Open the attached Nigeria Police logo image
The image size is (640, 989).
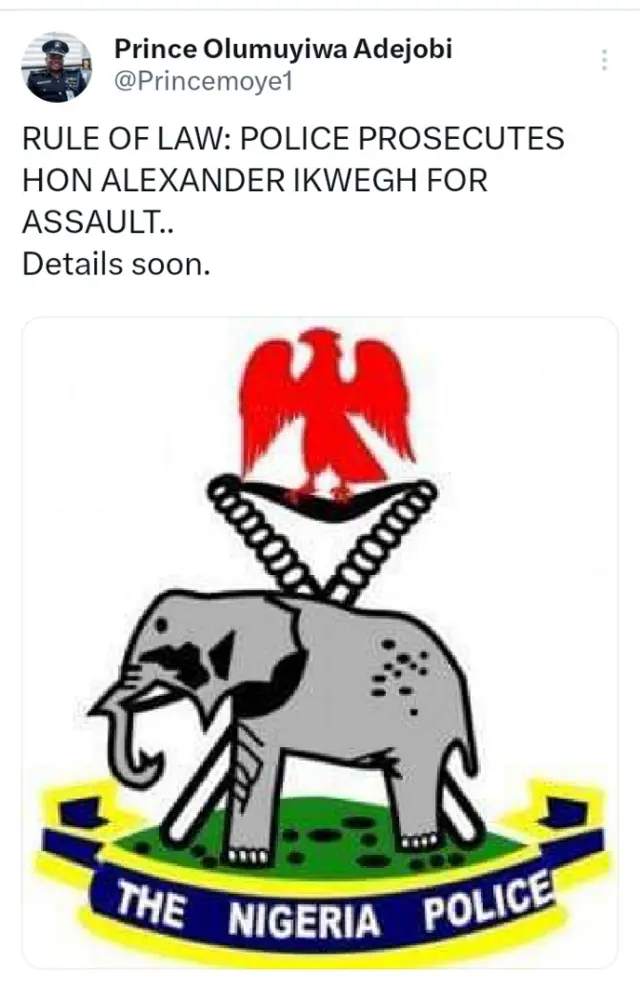[x=320, y=643]
